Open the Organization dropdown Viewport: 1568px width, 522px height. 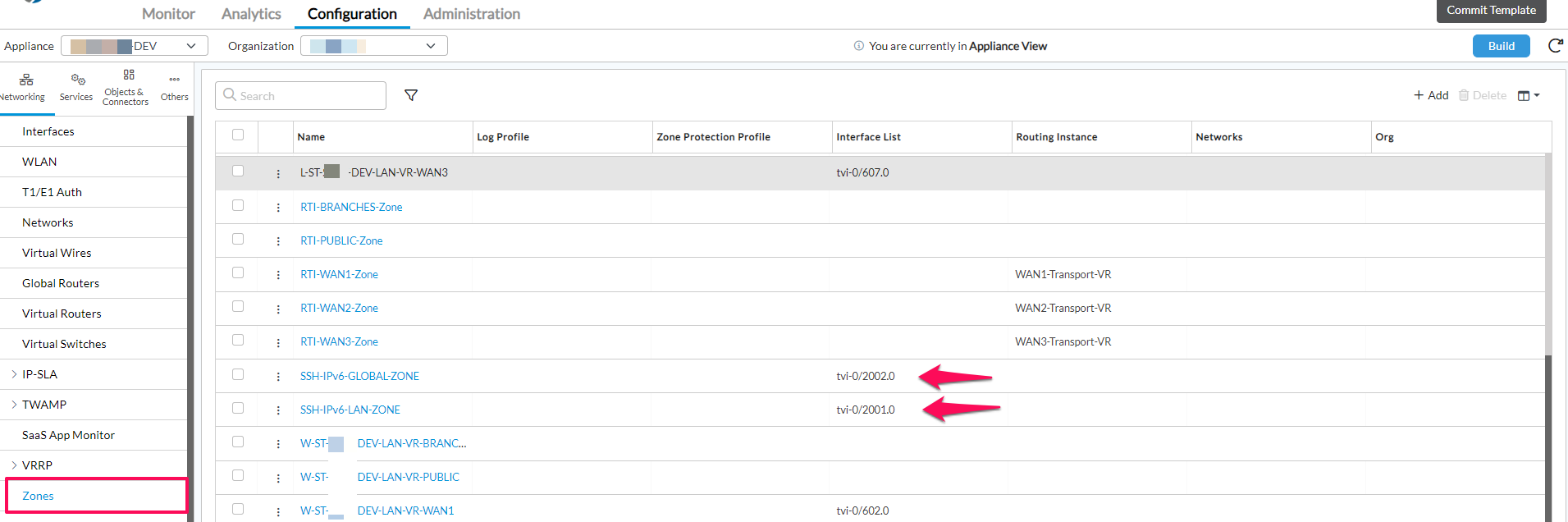374,46
